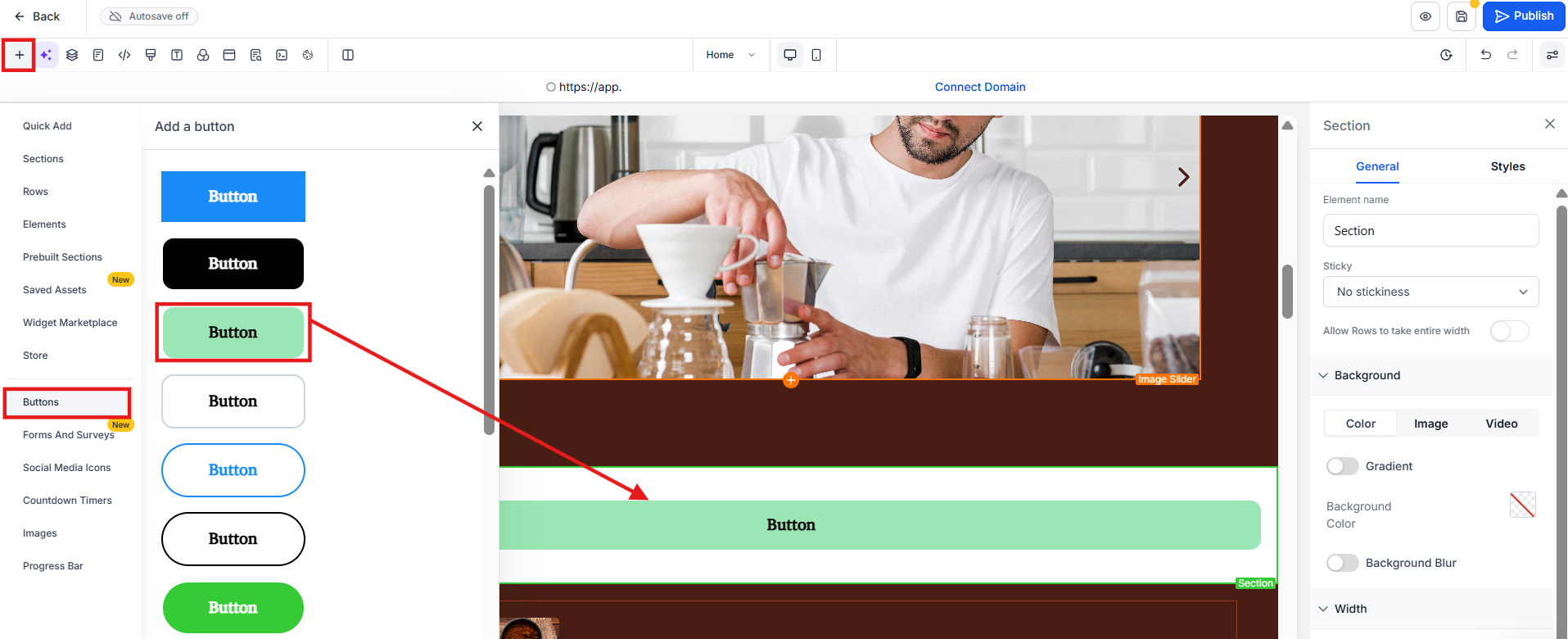Open the Layers panel icon

click(72, 55)
